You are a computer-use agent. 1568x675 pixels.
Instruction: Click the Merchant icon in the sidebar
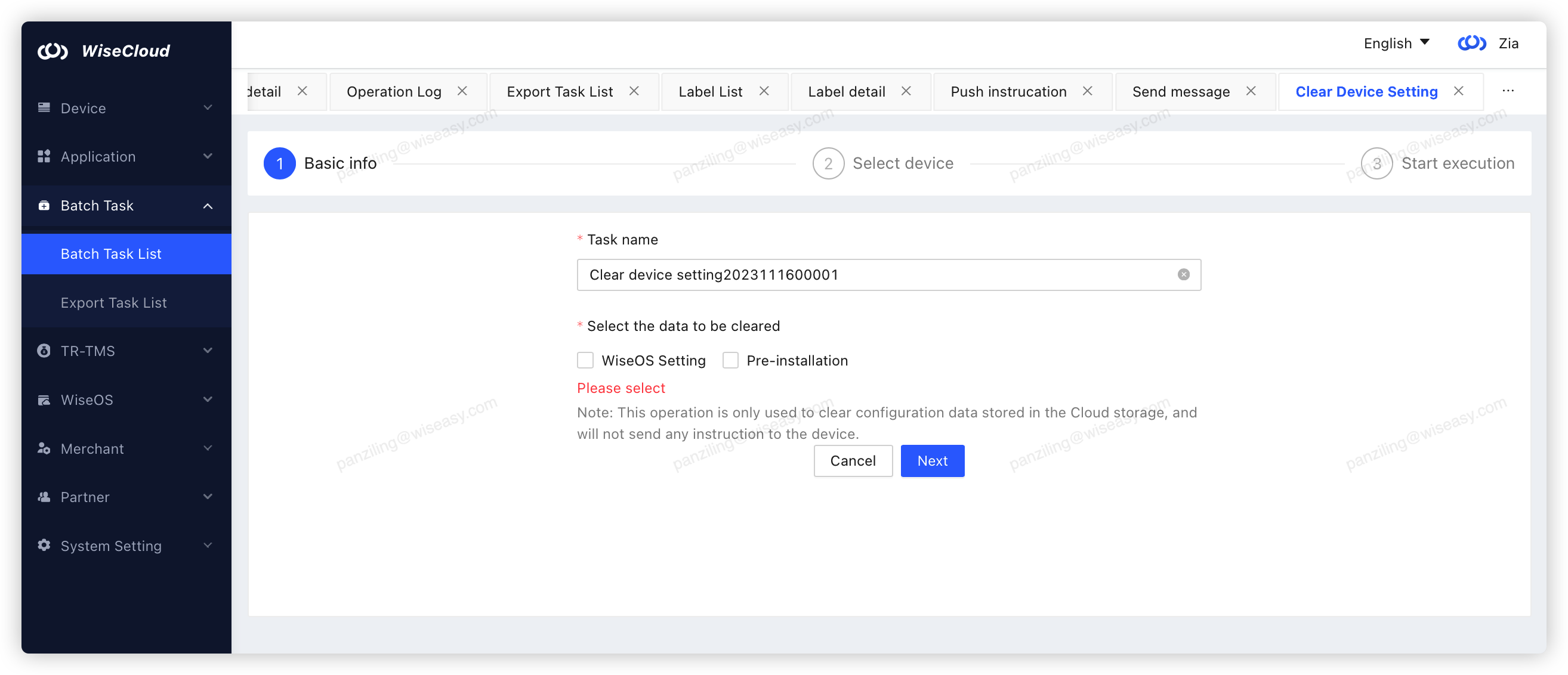(x=43, y=448)
